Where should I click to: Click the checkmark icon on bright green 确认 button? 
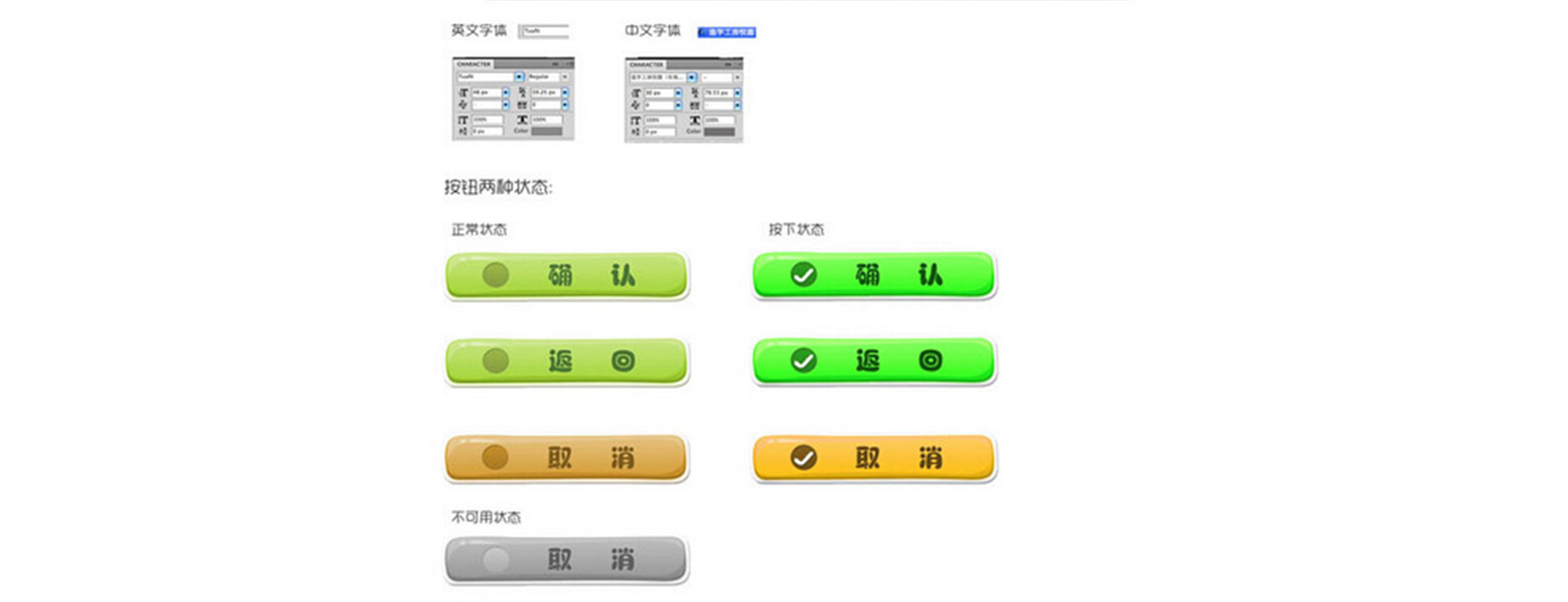pyautogui.click(x=804, y=274)
